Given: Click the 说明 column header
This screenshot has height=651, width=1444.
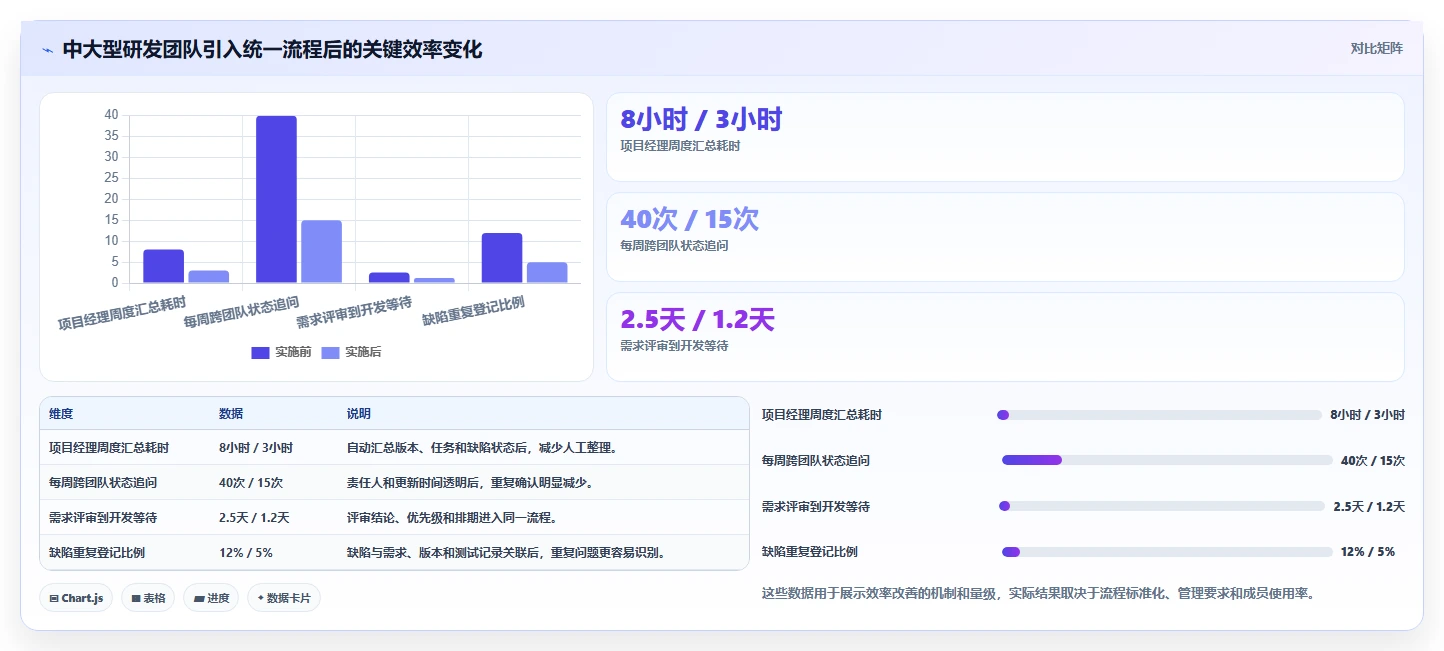Looking at the screenshot, I should point(359,414).
